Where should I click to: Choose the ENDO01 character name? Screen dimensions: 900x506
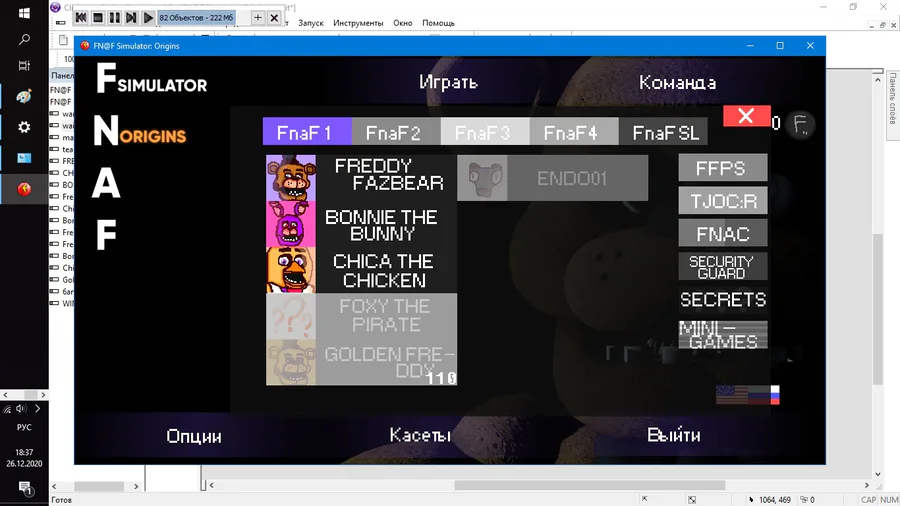point(572,178)
